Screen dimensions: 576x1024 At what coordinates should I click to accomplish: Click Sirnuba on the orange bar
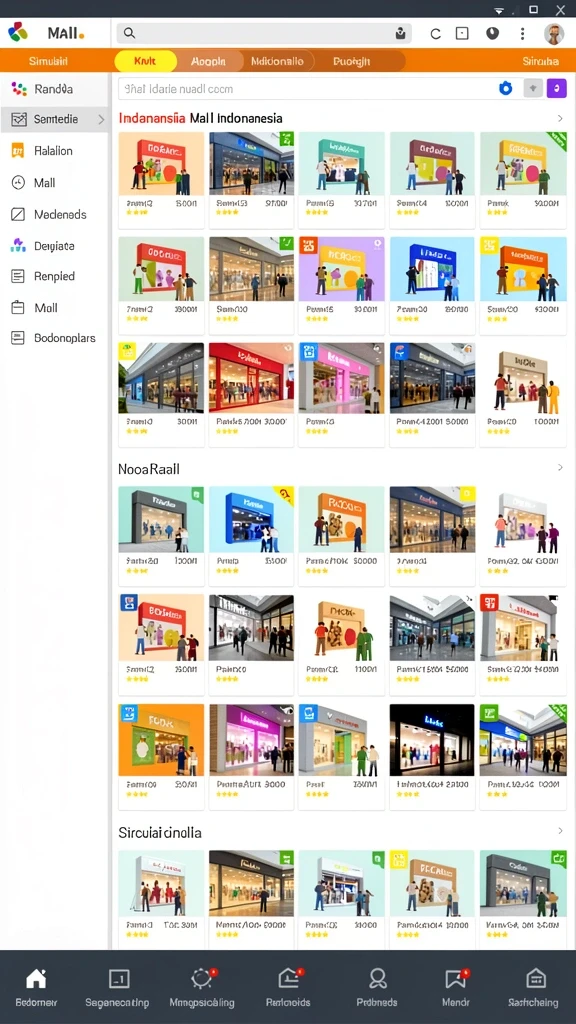(541, 61)
